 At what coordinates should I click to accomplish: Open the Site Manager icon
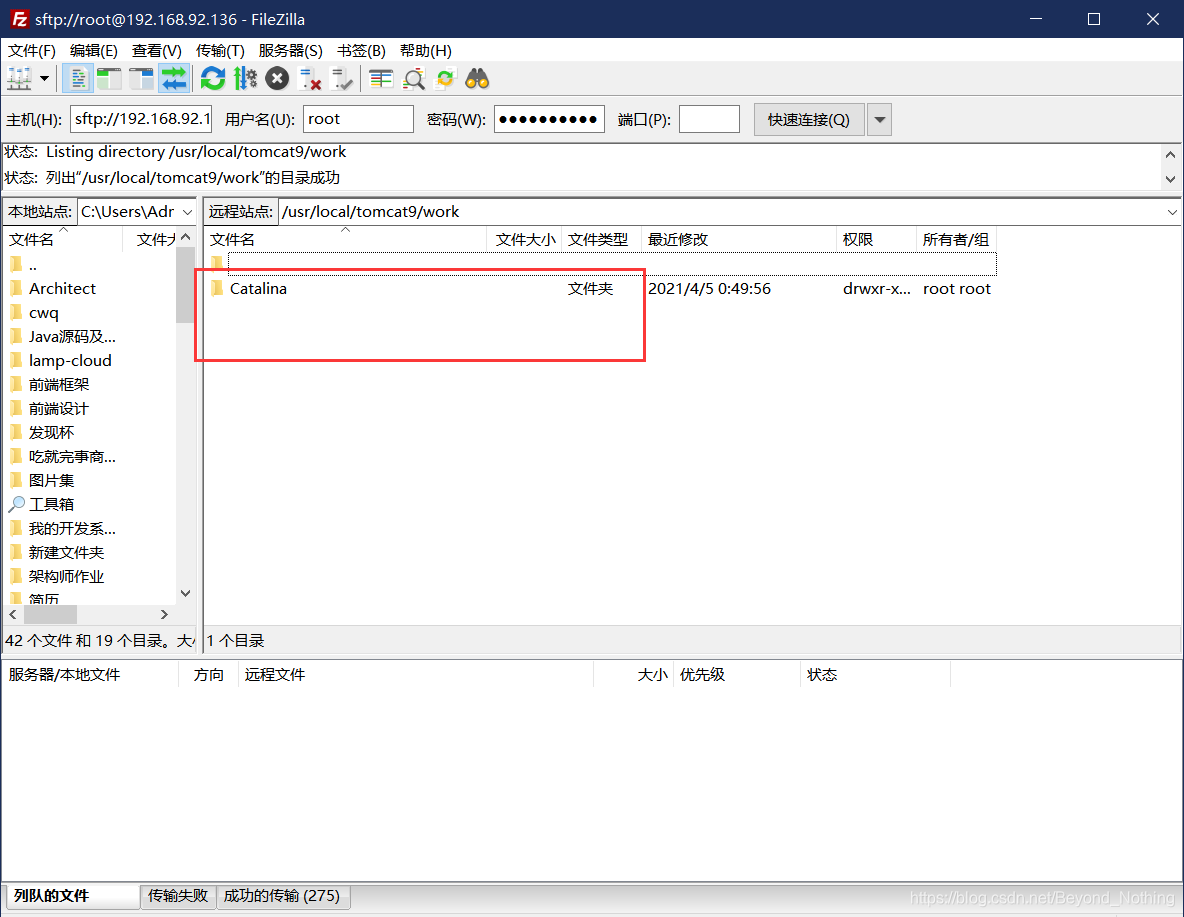pos(19,79)
